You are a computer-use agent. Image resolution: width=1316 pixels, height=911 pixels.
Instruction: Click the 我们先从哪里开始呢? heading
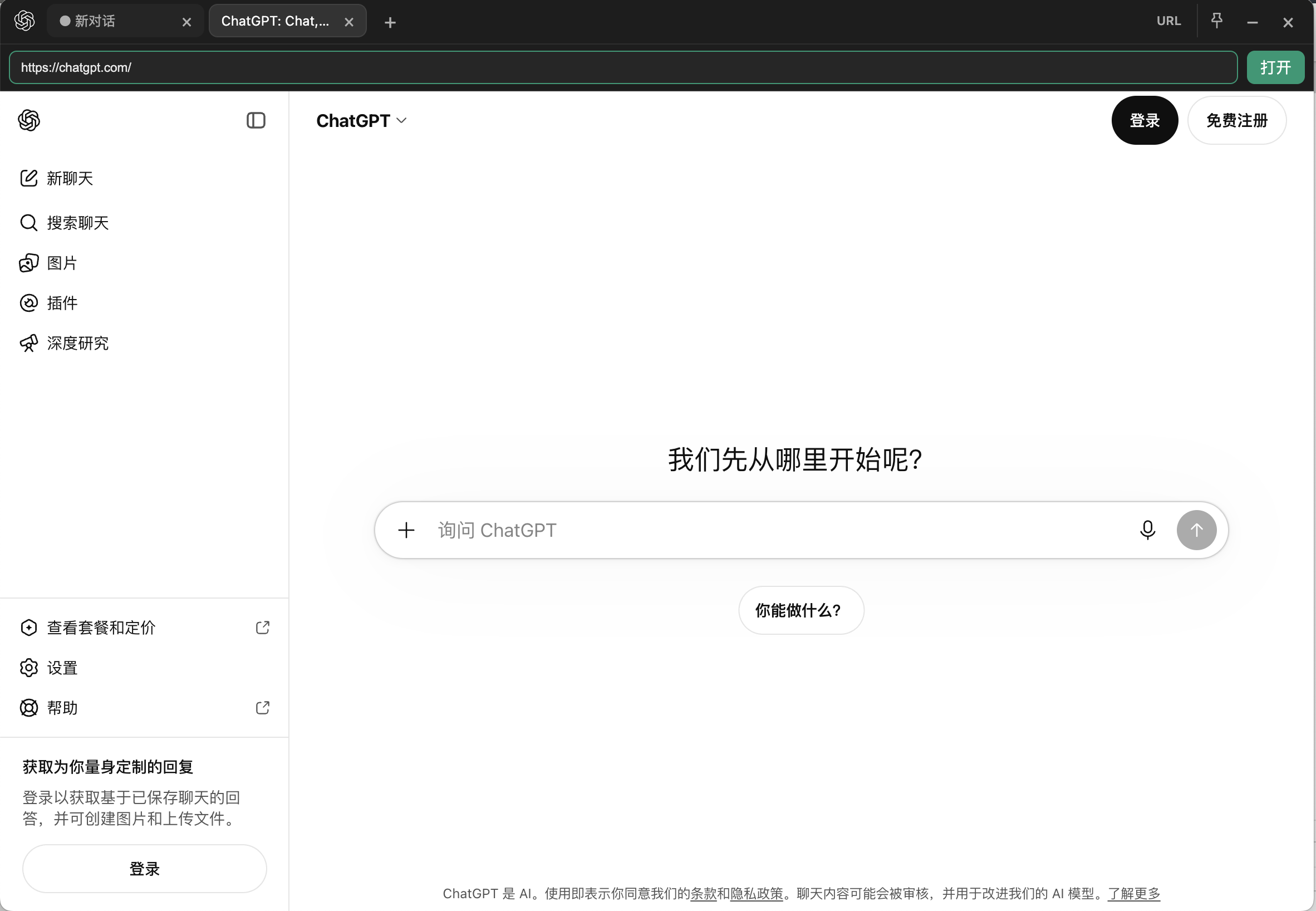tap(795, 460)
